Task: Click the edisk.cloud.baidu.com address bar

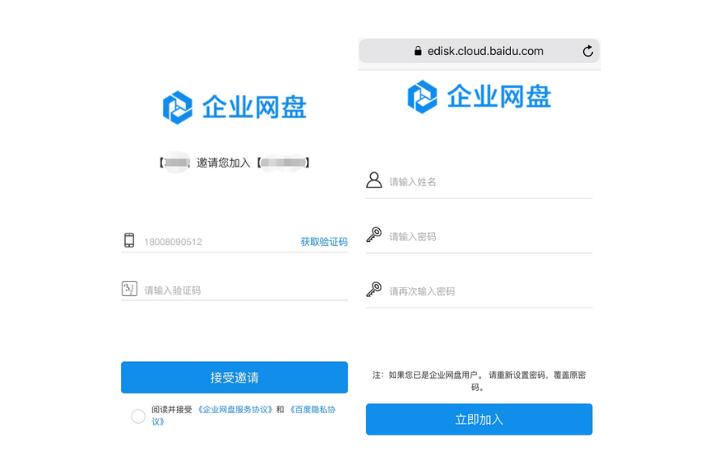Action: (x=479, y=51)
